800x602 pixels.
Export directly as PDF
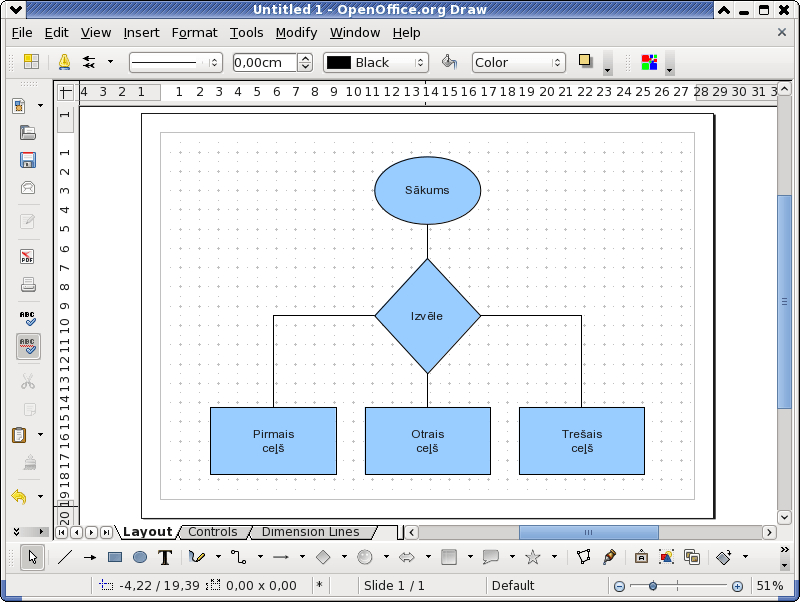pos(28,256)
